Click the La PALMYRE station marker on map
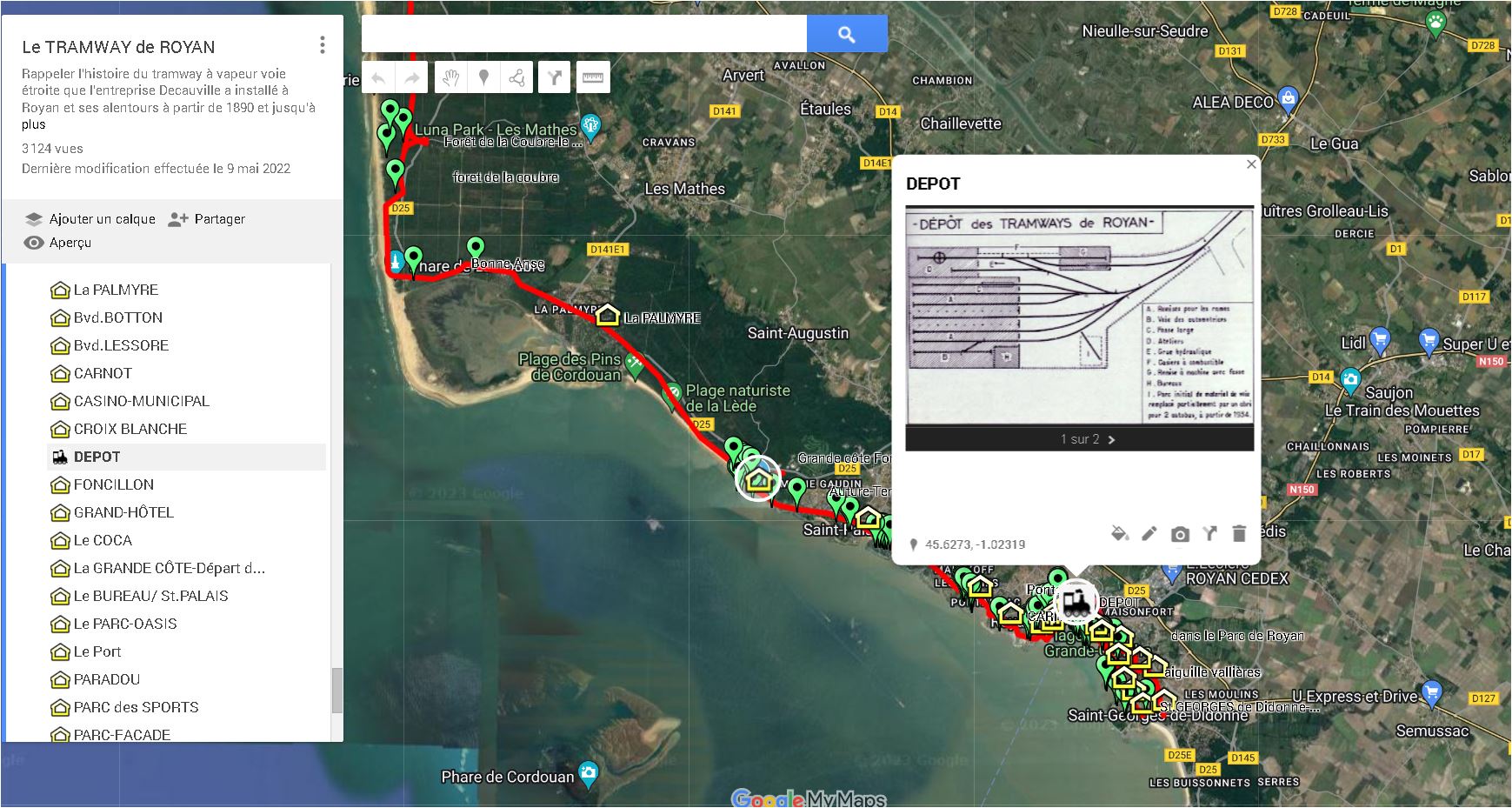 click(607, 315)
